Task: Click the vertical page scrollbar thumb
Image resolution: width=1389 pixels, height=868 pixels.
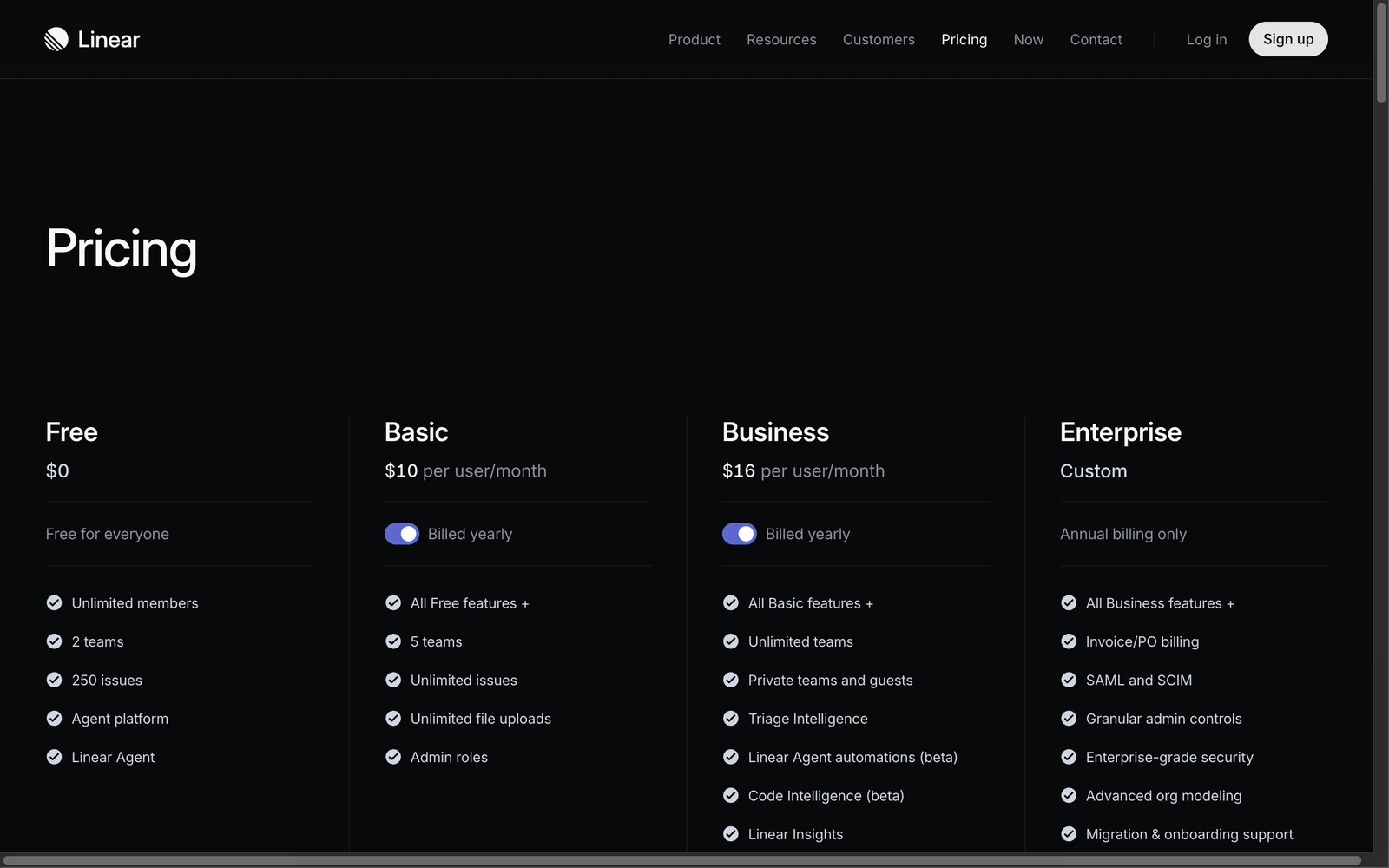Action: (1381, 54)
